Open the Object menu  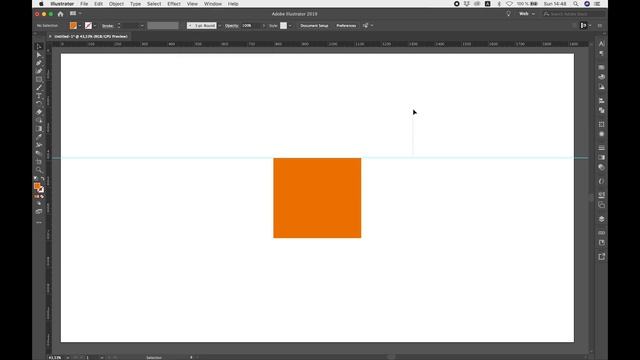[116, 4]
